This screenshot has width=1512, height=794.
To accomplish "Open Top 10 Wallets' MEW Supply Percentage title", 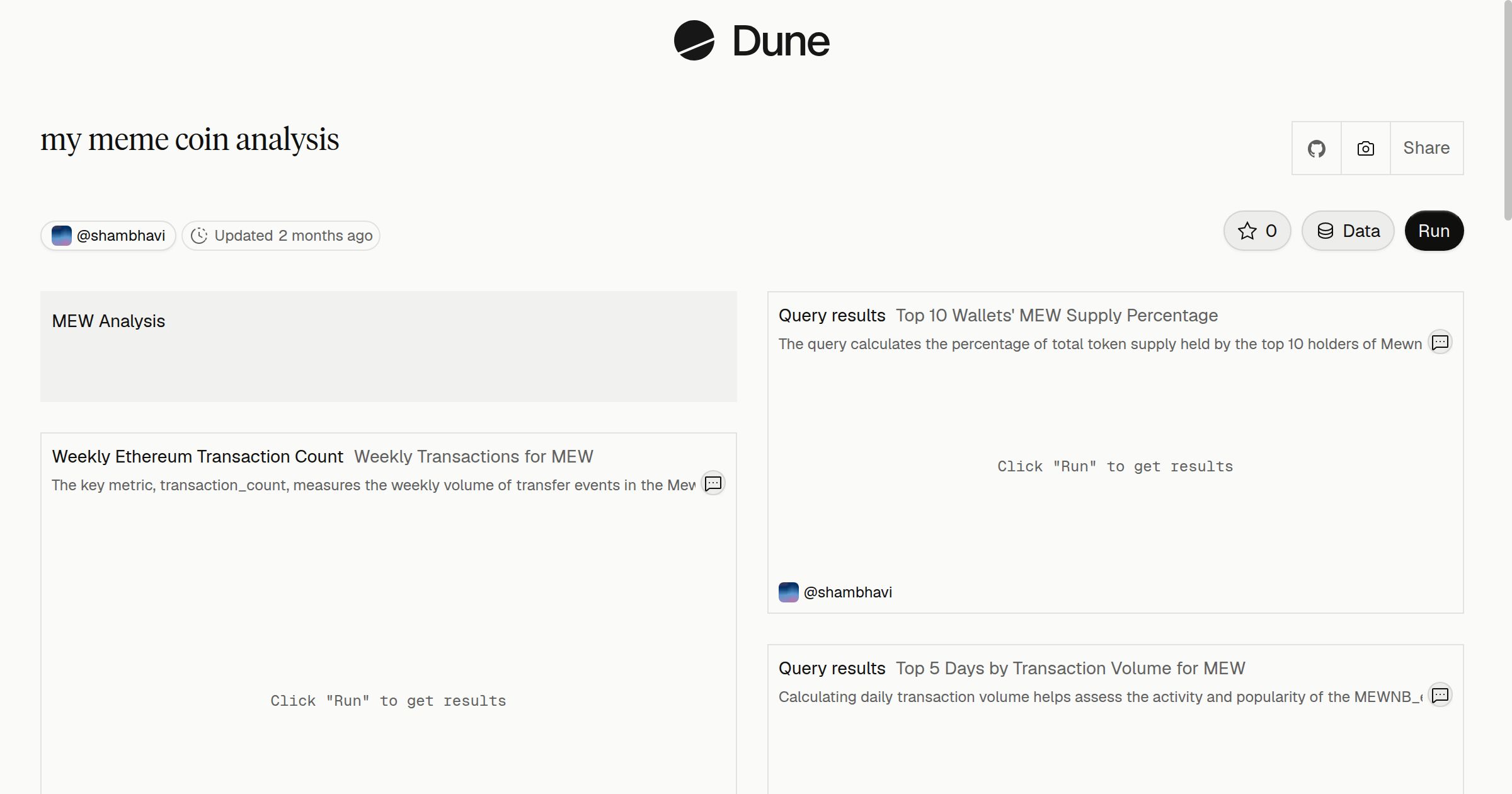I will point(1057,315).
